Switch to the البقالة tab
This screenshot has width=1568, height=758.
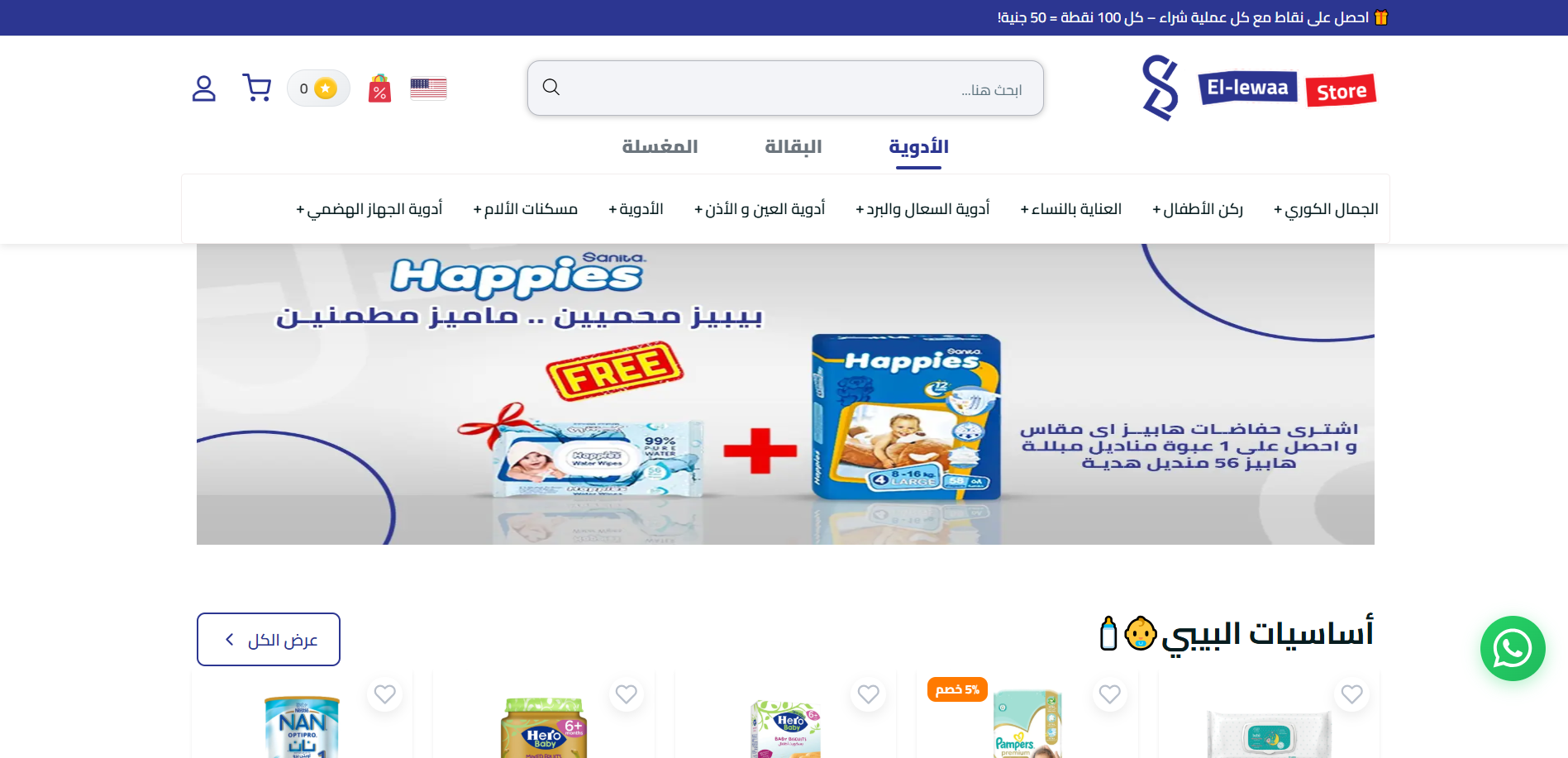coord(794,147)
